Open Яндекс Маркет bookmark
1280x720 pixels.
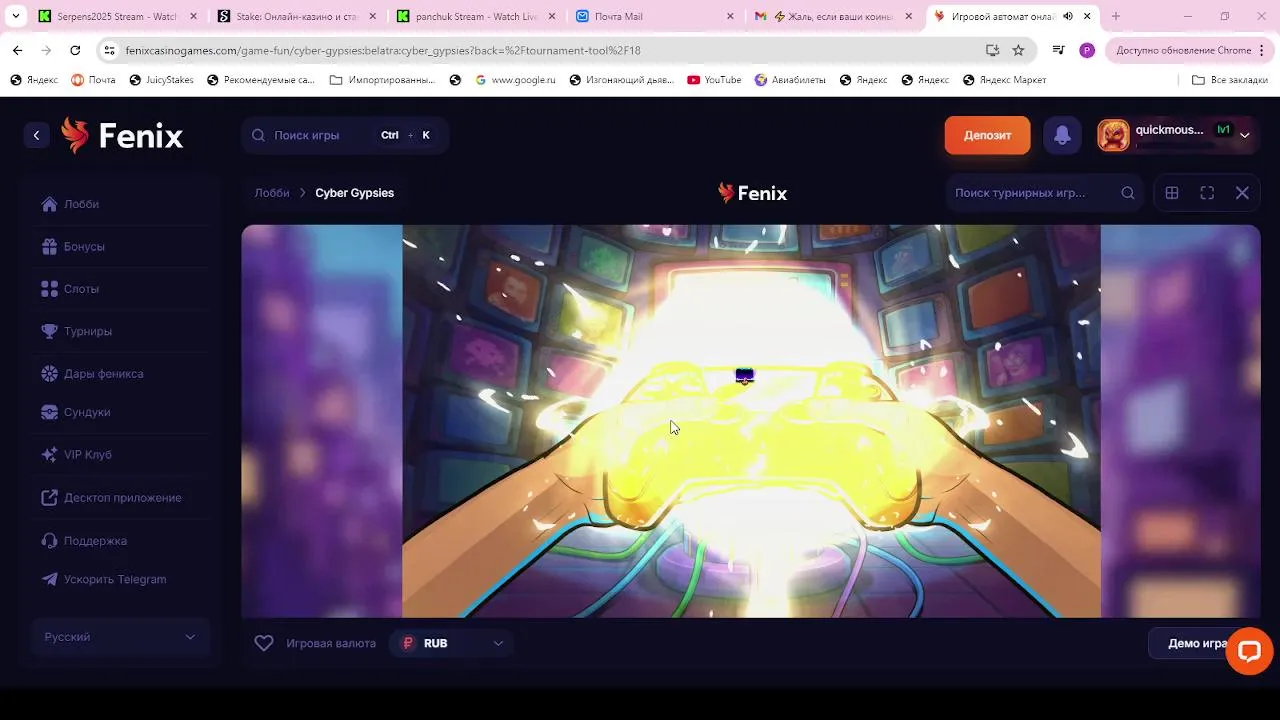pyautogui.click(x=1004, y=80)
